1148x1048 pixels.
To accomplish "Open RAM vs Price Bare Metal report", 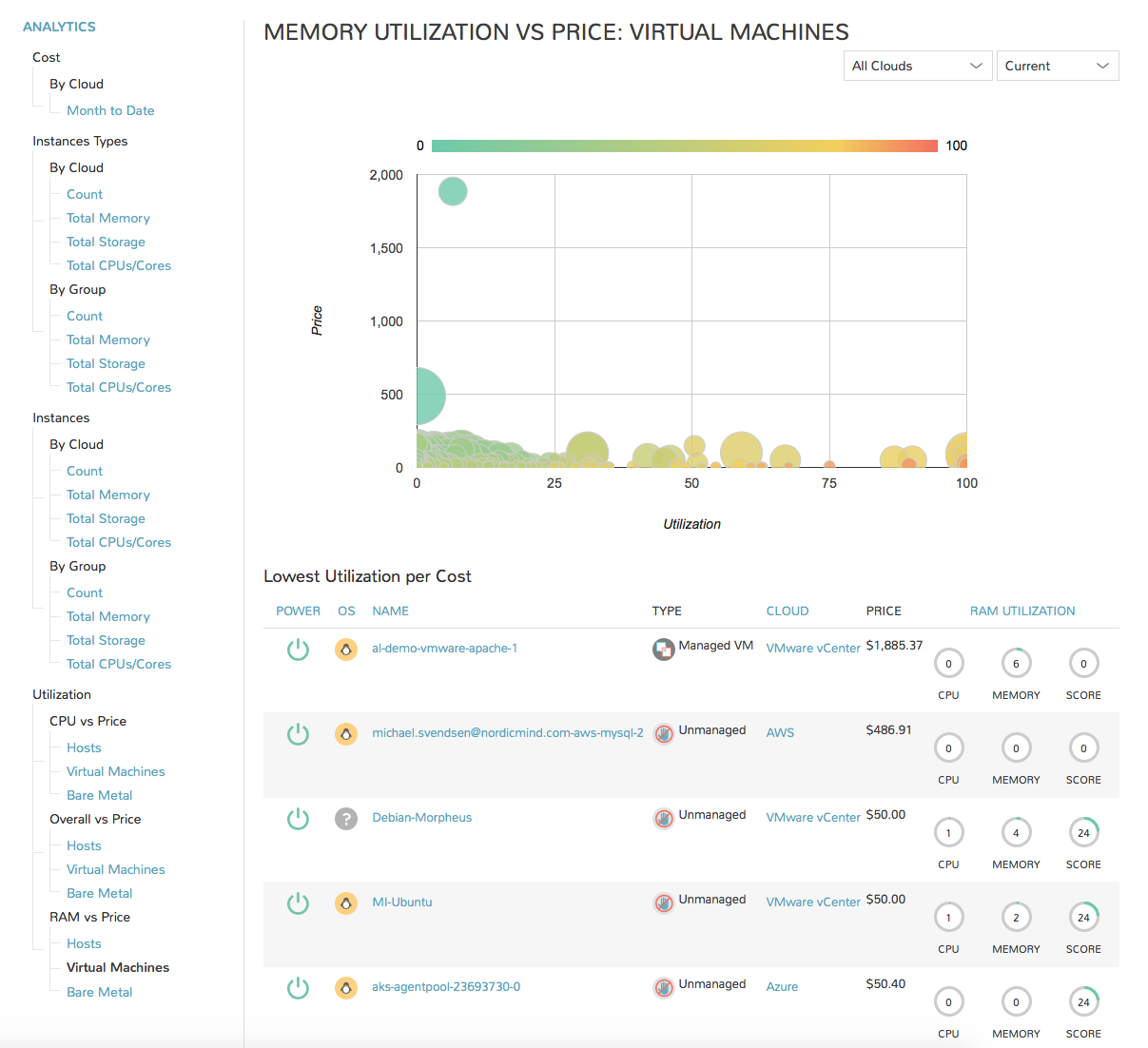I will [x=100, y=992].
